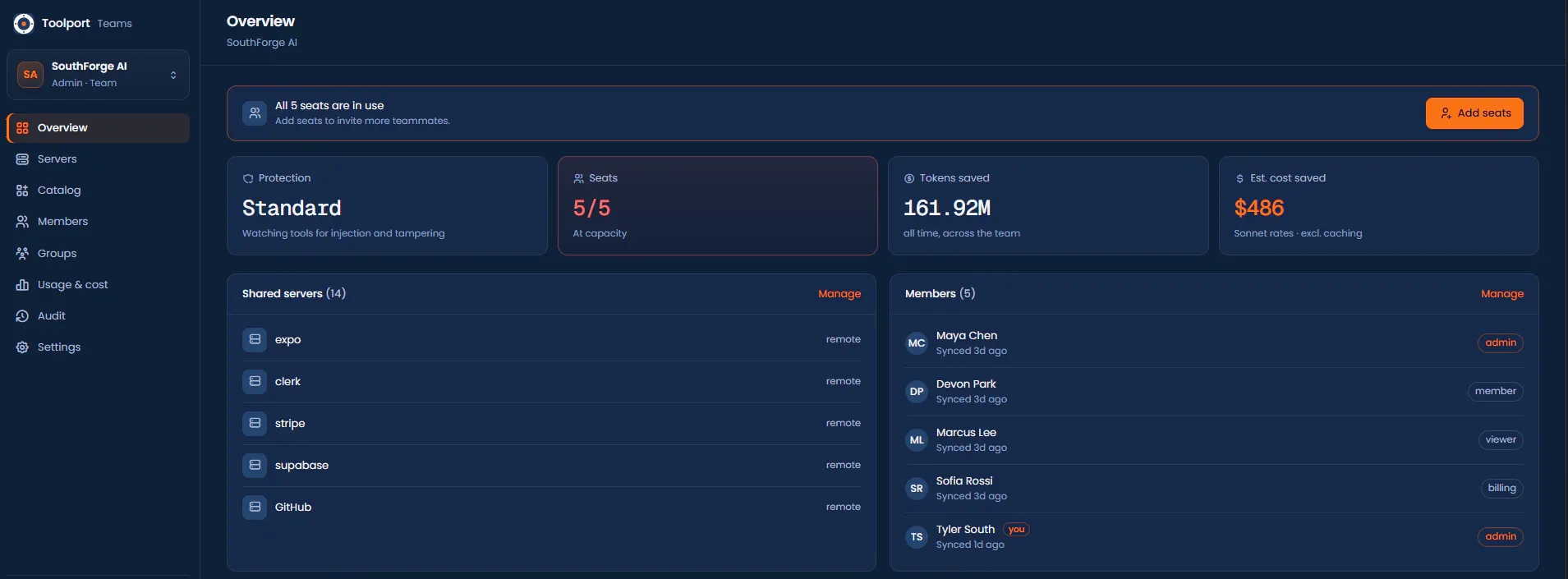Click the 'you' badge beside Tyler South

pyautogui.click(x=1017, y=530)
